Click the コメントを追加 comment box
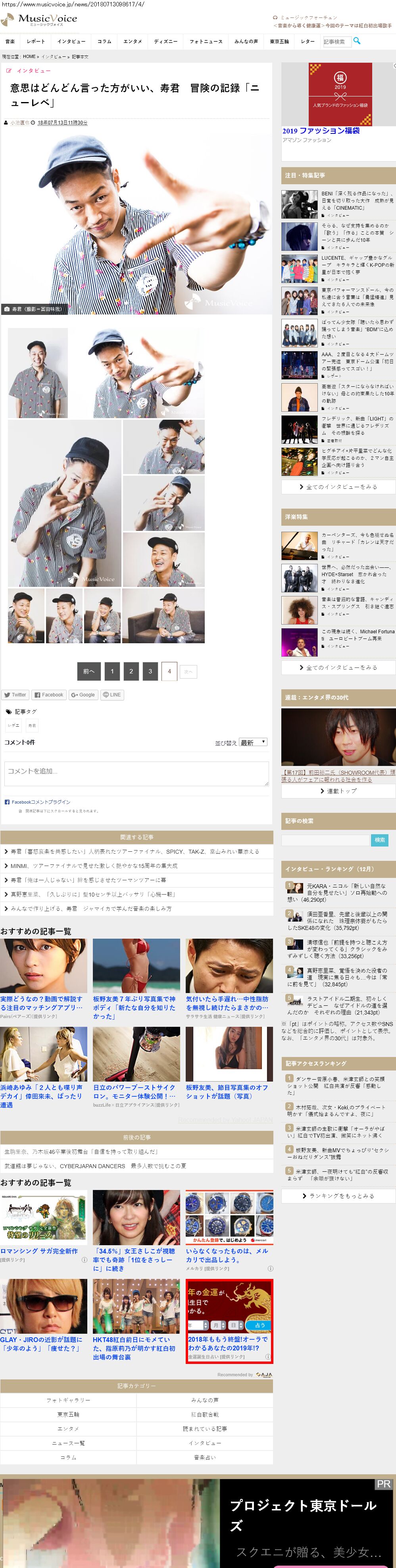 click(136, 773)
